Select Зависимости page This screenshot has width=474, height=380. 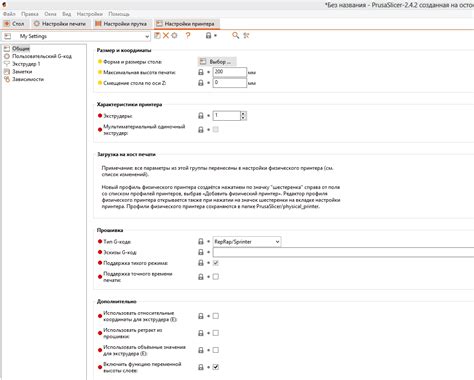tap(28, 79)
